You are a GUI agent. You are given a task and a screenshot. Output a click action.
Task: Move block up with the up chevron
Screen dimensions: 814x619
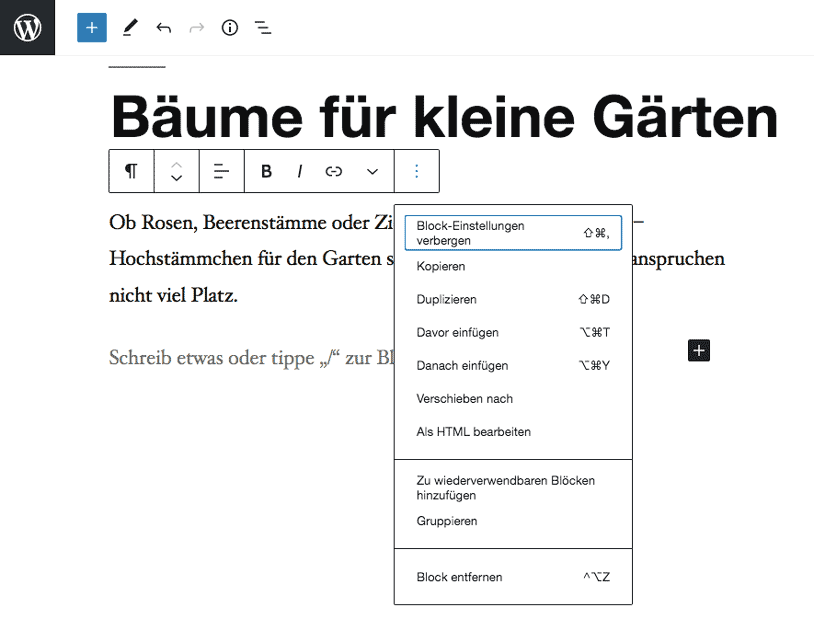click(x=177, y=164)
